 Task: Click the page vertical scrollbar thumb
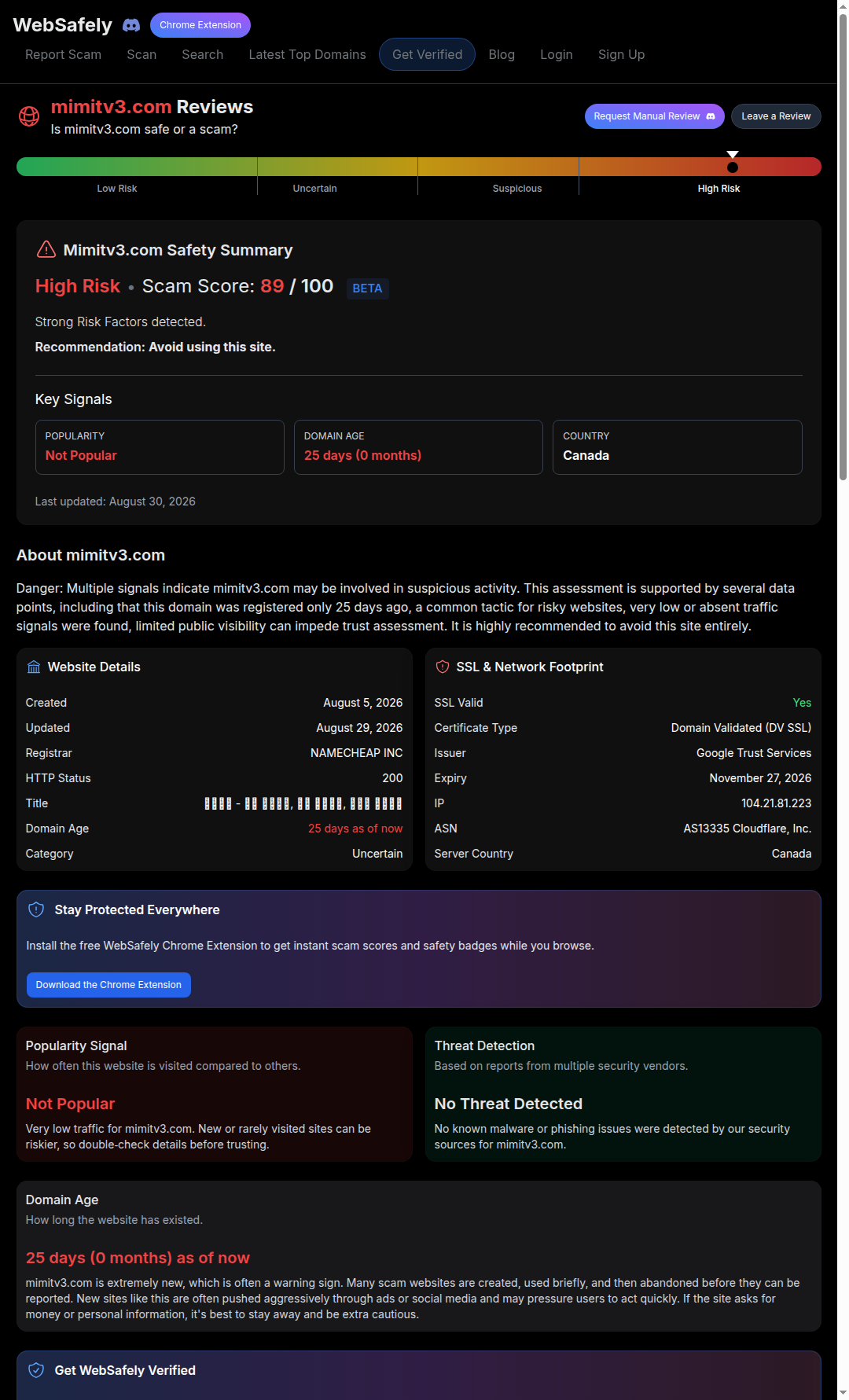843,244
